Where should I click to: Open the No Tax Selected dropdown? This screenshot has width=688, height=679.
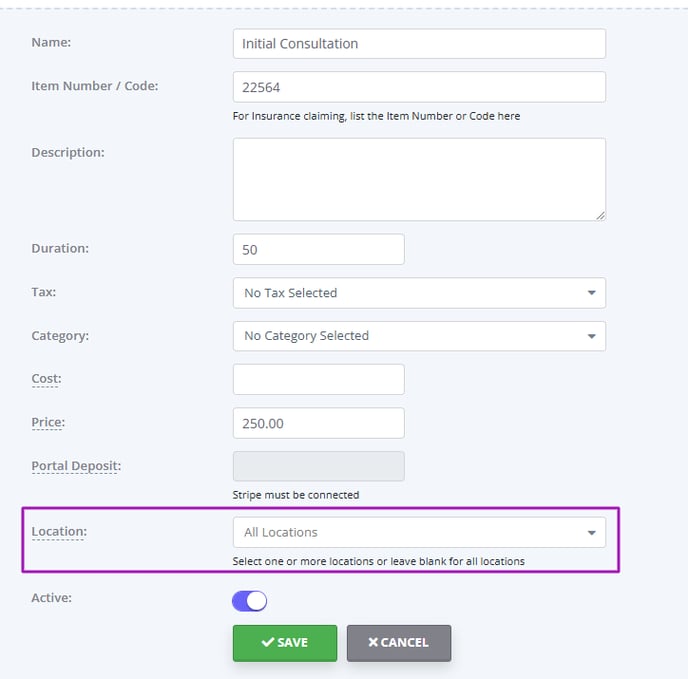coord(419,293)
